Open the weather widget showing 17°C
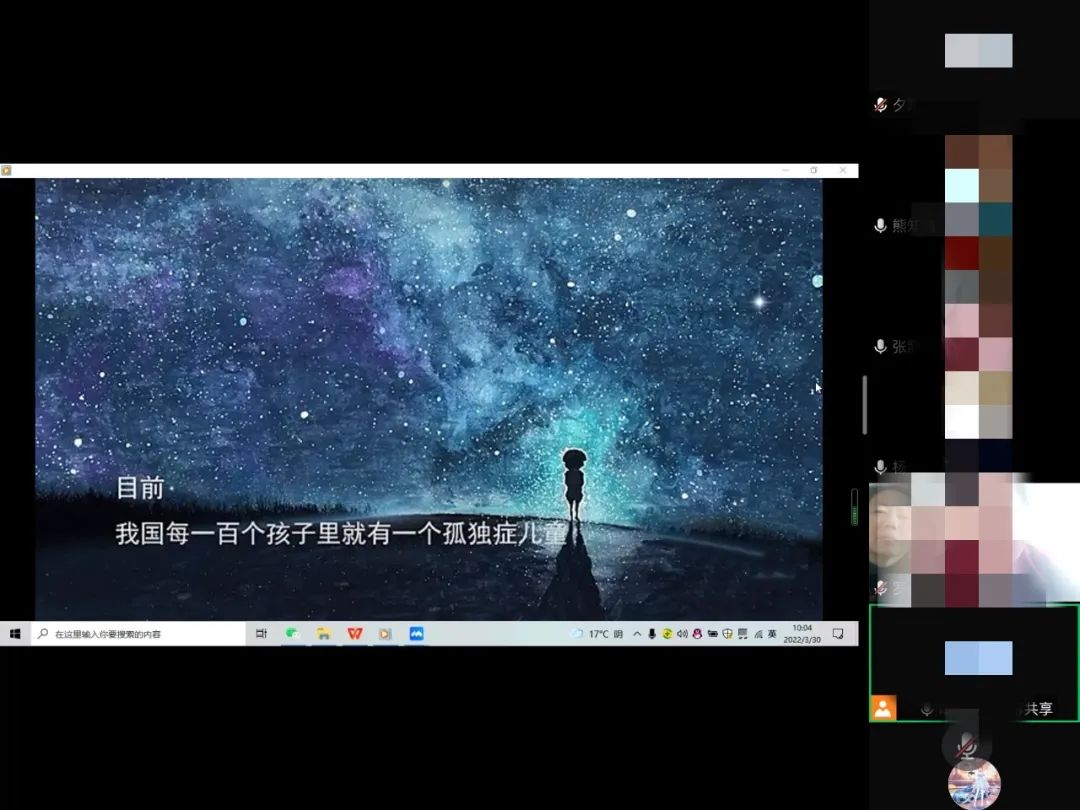The height and width of the screenshot is (810, 1080). [x=596, y=634]
